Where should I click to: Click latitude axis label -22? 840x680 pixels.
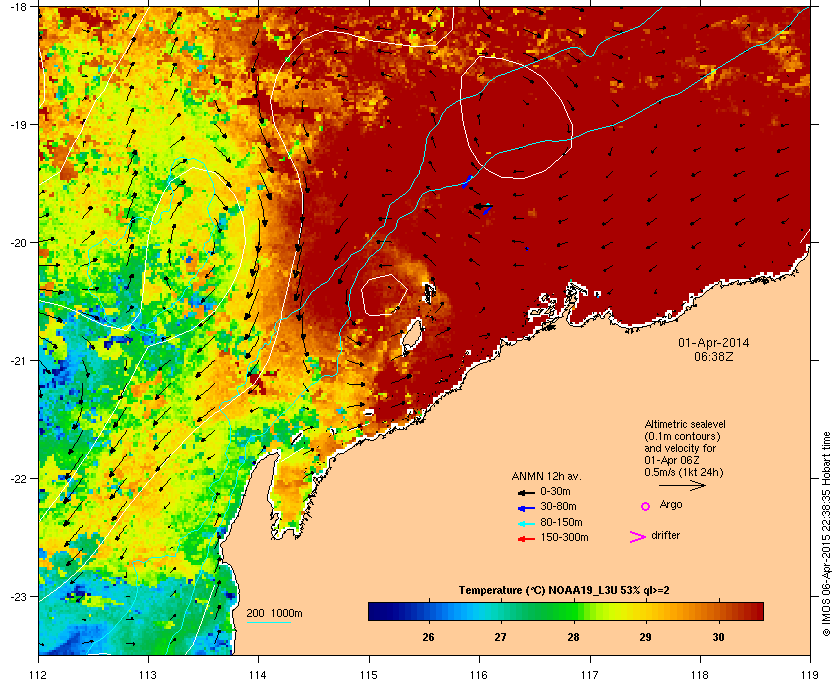coord(18,479)
